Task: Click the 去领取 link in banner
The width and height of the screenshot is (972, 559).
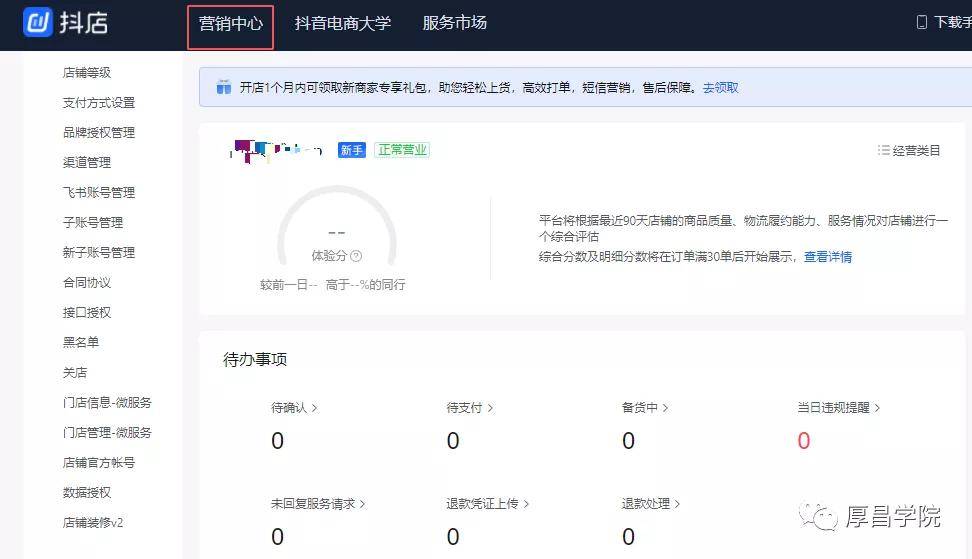Action: pyautogui.click(x=720, y=88)
